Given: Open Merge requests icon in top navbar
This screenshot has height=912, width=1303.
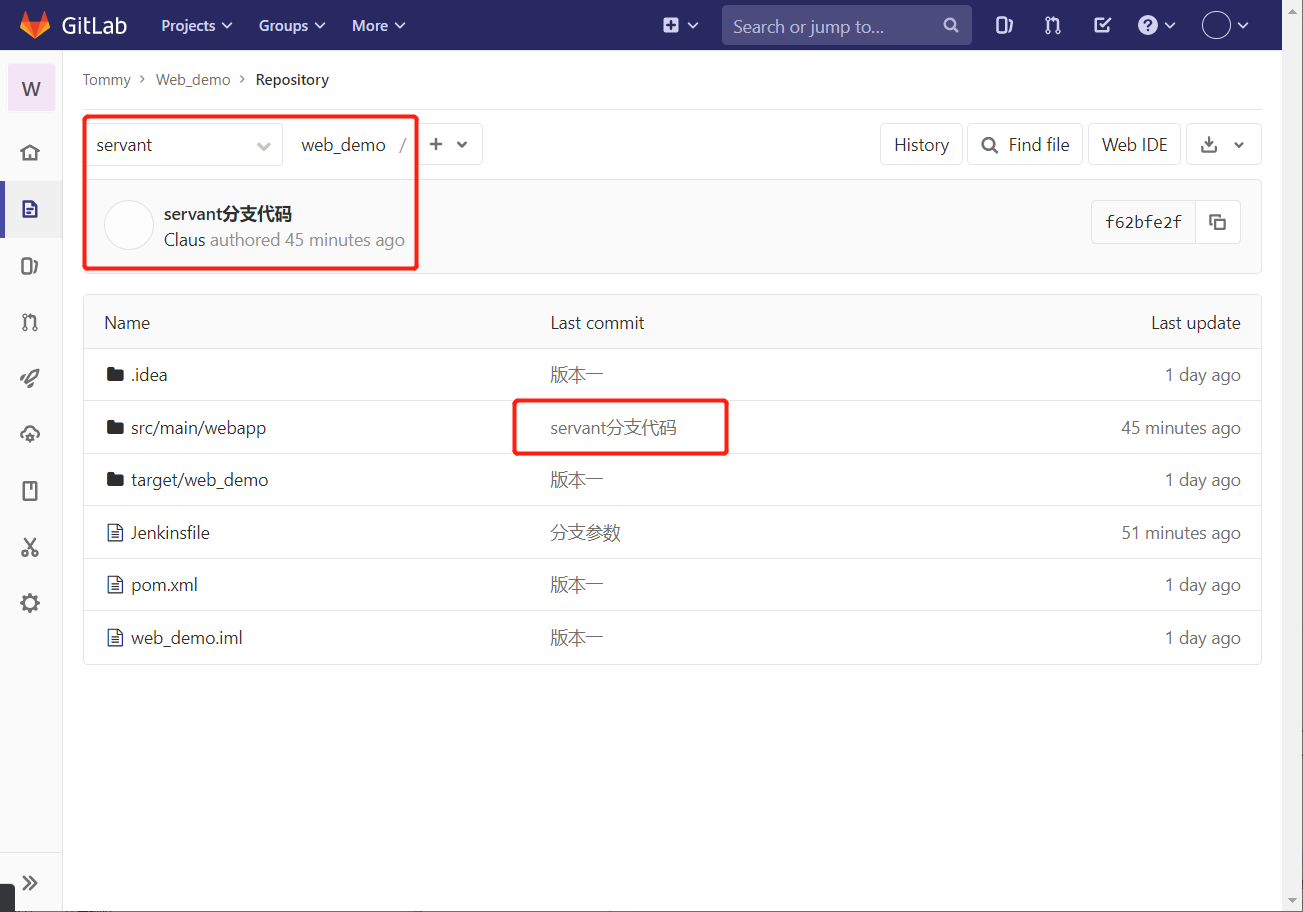Looking at the screenshot, I should 1053,26.
